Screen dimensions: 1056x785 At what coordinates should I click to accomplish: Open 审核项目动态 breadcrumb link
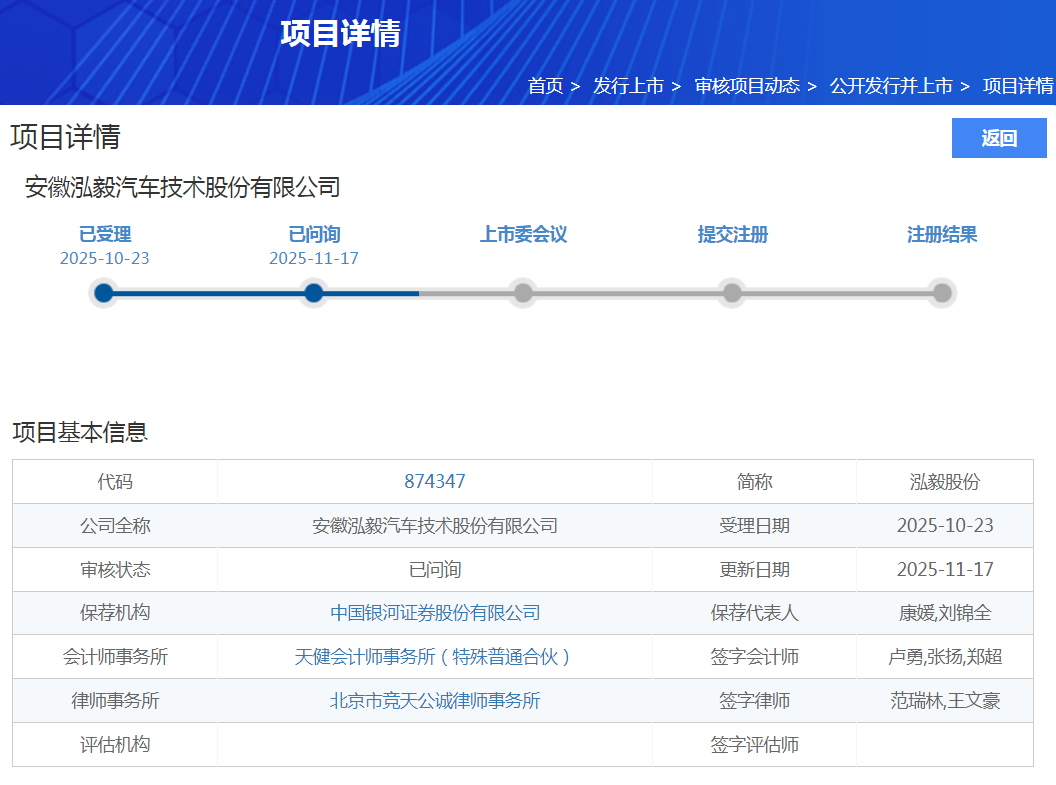pos(747,86)
